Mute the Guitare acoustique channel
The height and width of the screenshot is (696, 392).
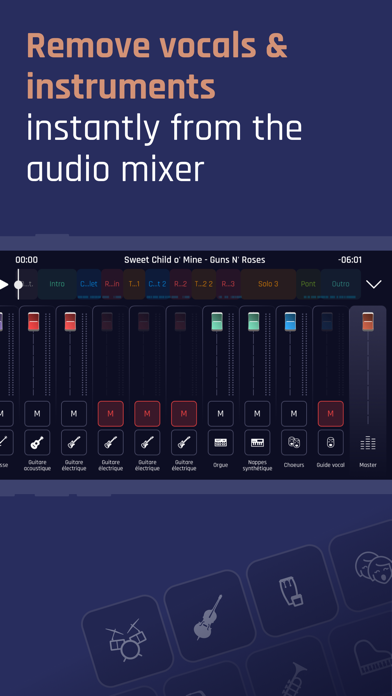37,414
